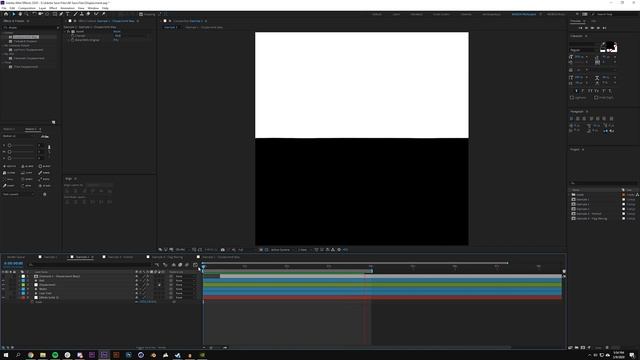Image resolution: width=640 pixels, height=360 pixels.
Task: Open Spotify from the taskbar
Action: (55, 355)
